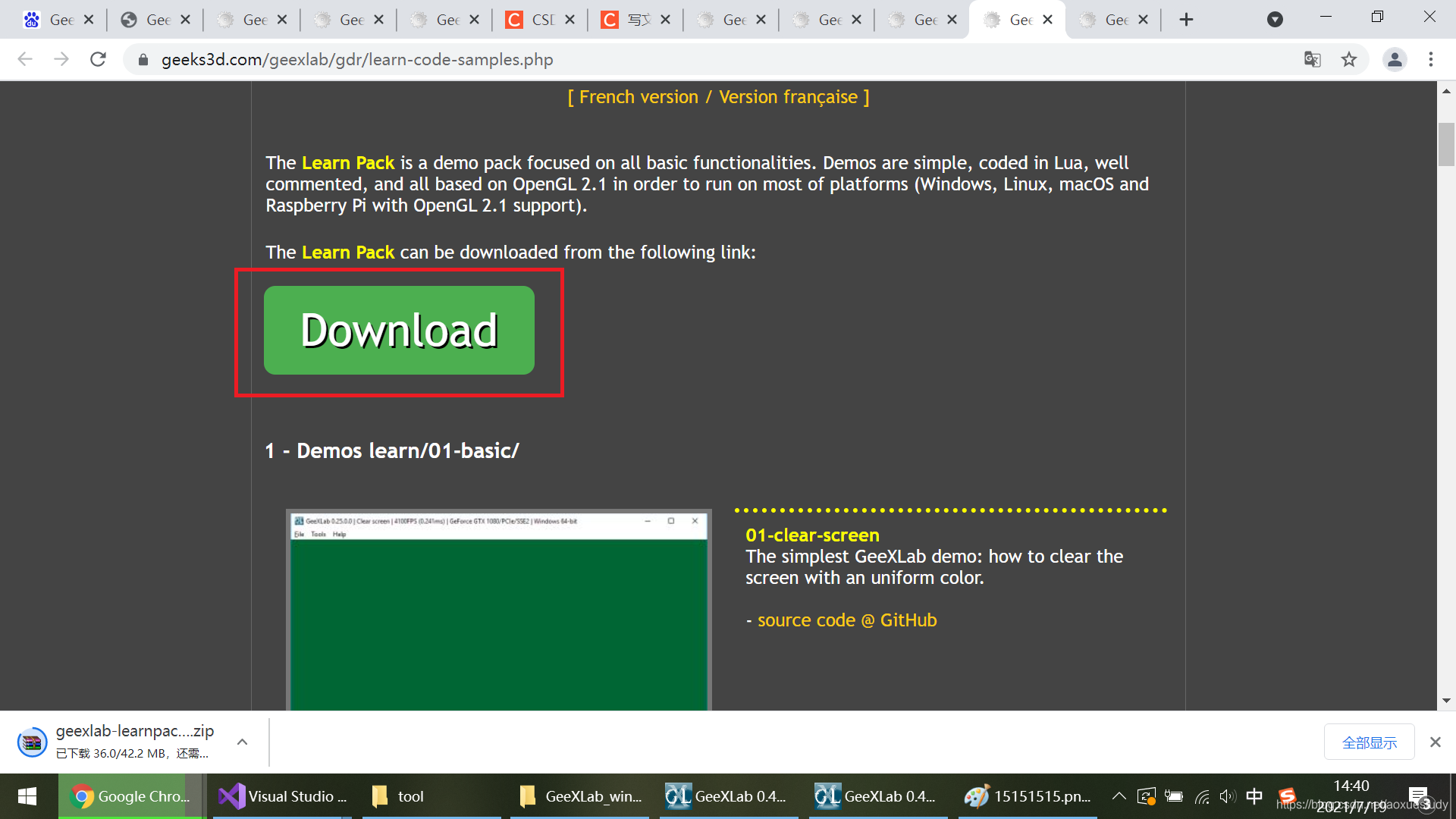
Task: Click the green Download button
Action: coord(399,330)
